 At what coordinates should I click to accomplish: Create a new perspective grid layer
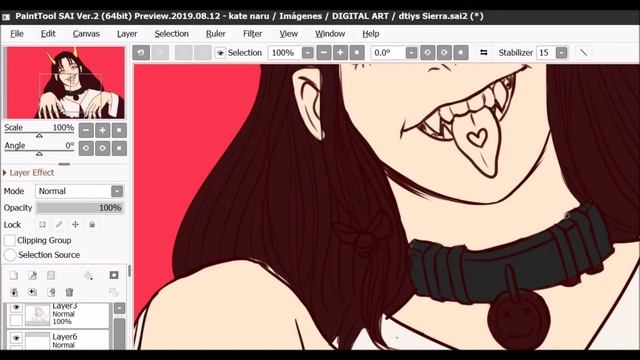pos(51,275)
